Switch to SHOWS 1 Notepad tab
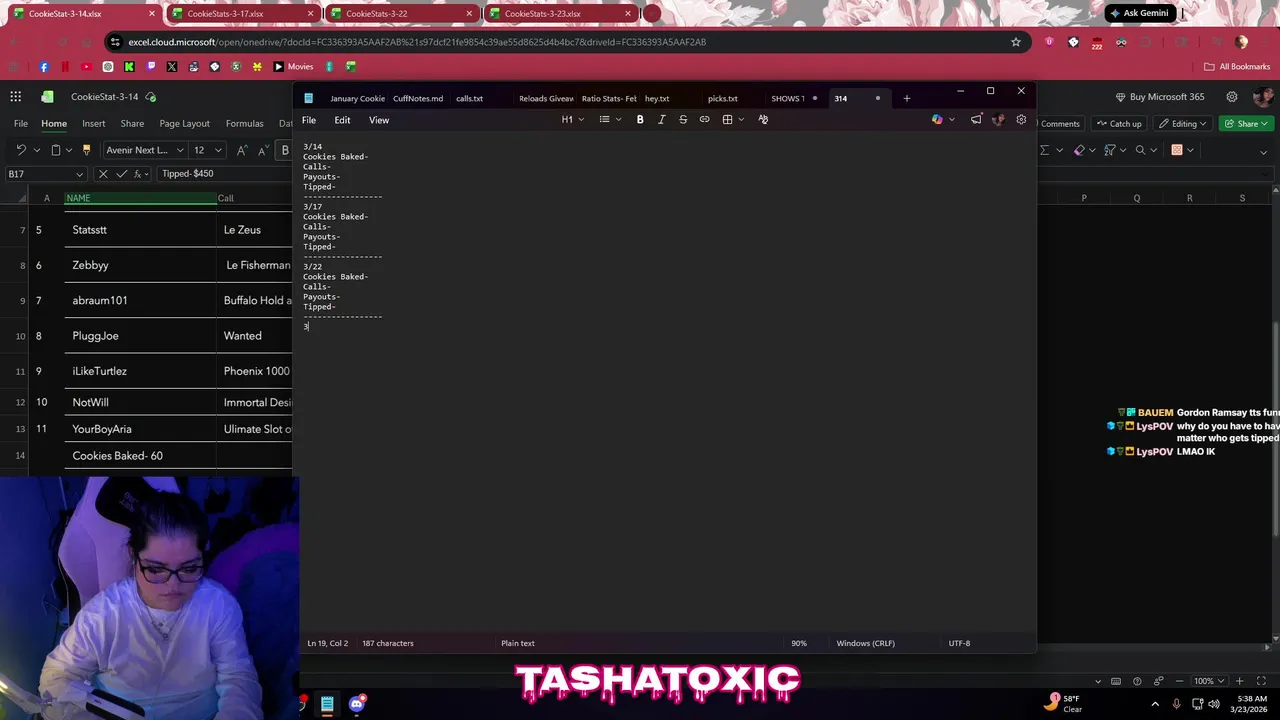This screenshot has height=720, width=1280. (x=788, y=98)
